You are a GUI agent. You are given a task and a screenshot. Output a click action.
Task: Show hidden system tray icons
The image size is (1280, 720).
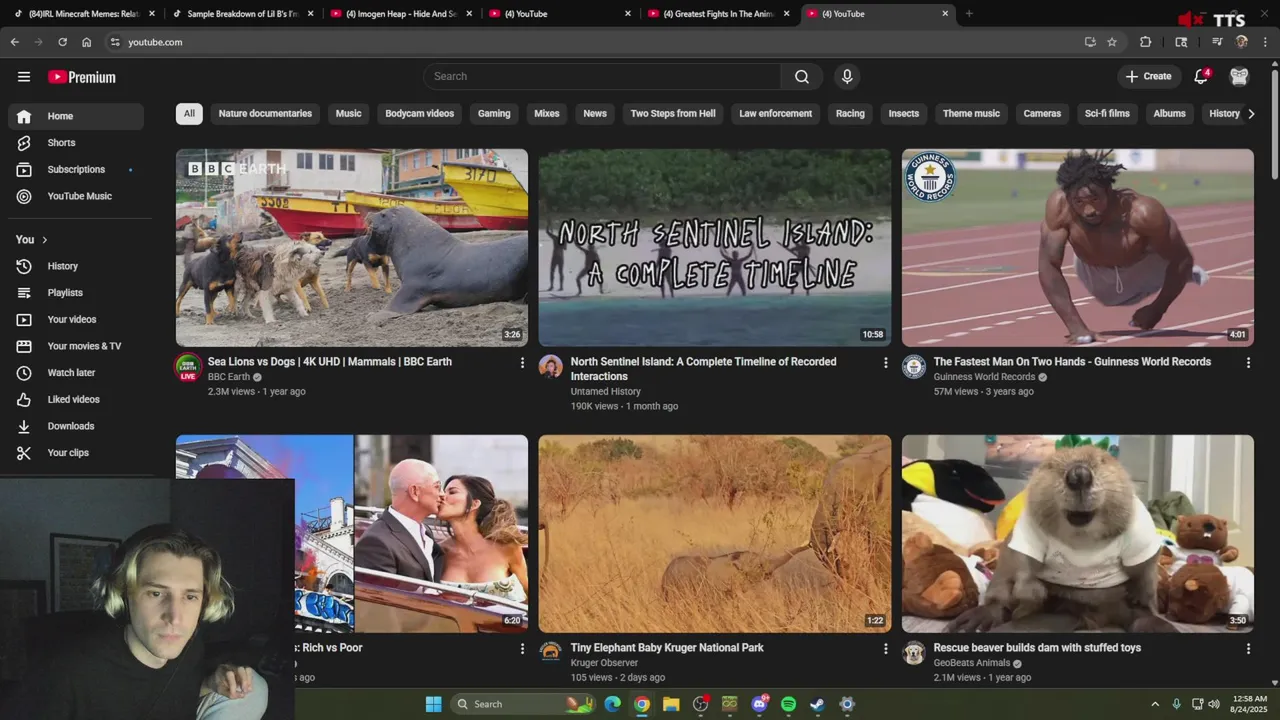point(1155,704)
